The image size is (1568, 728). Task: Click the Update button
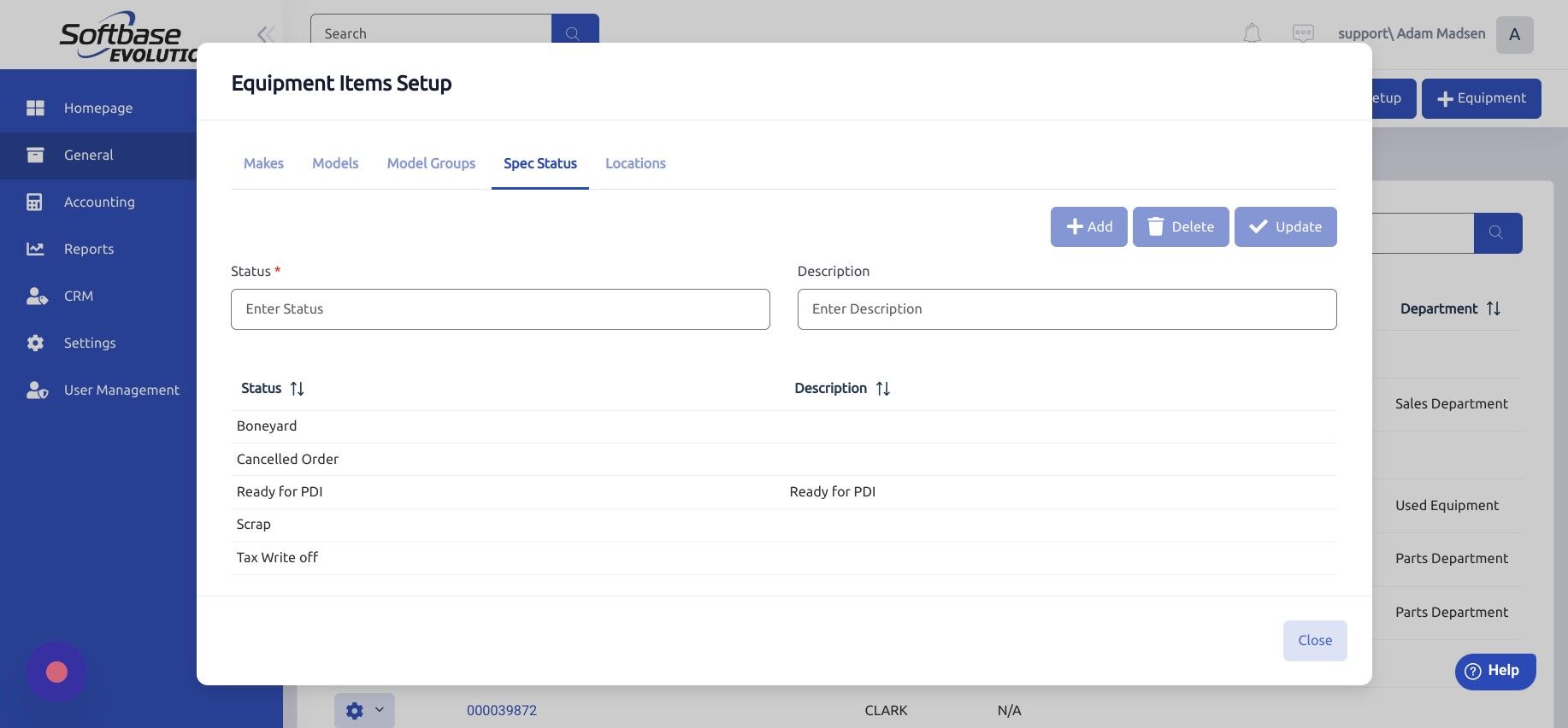pyautogui.click(x=1285, y=226)
